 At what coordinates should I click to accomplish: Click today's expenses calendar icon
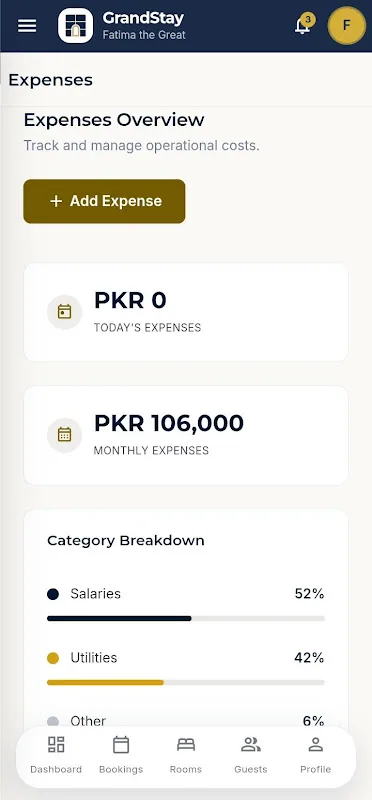tap(64, 312)
